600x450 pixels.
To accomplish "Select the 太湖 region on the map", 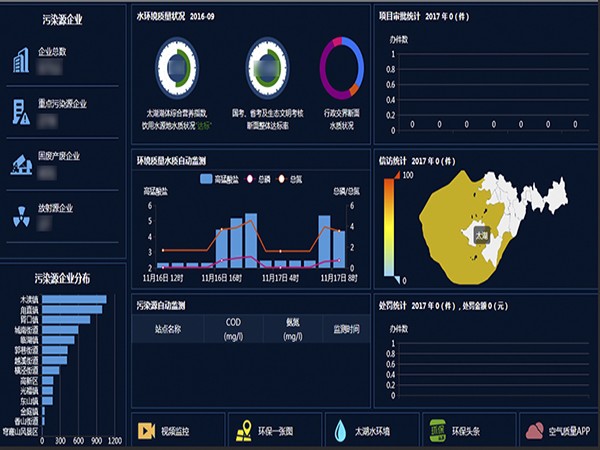I will pos(482,236).
